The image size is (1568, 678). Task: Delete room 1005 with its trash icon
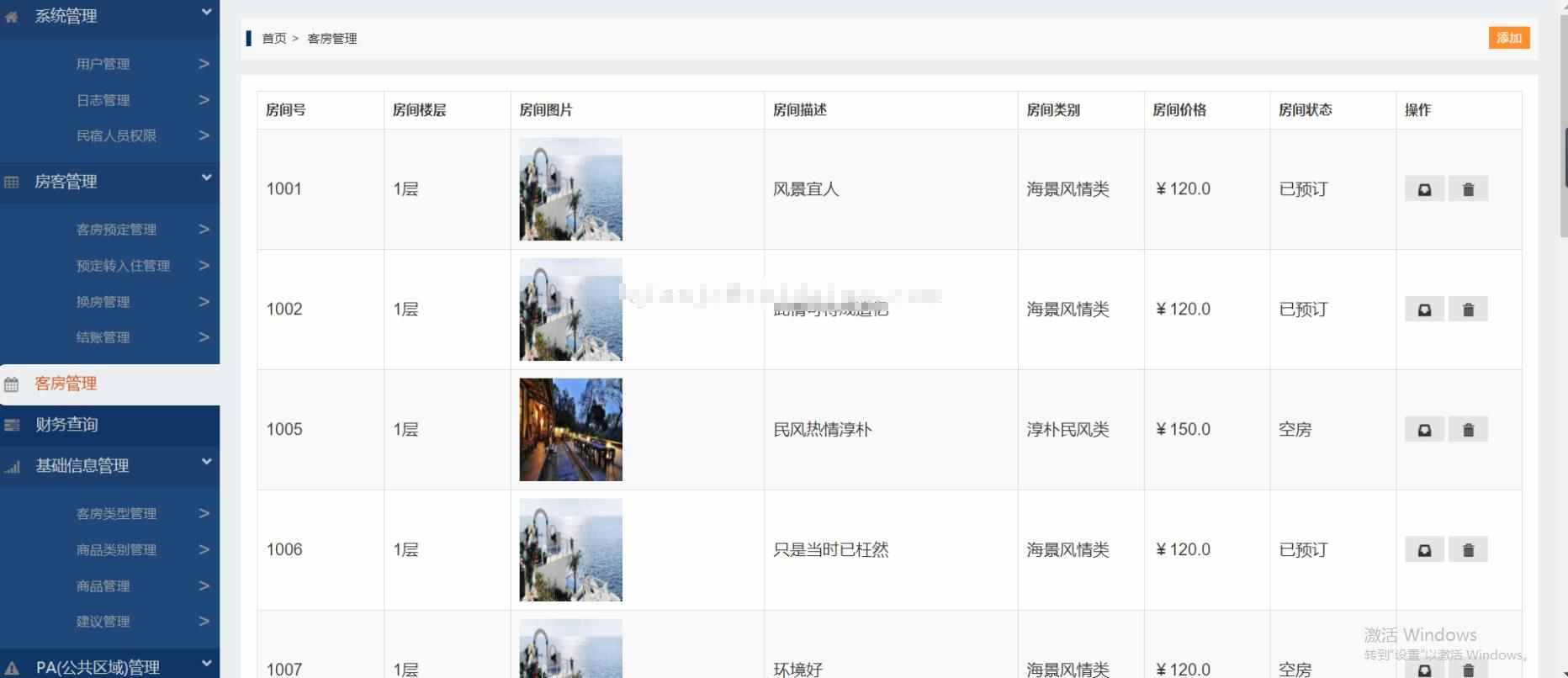click(x=1468, y=430)
